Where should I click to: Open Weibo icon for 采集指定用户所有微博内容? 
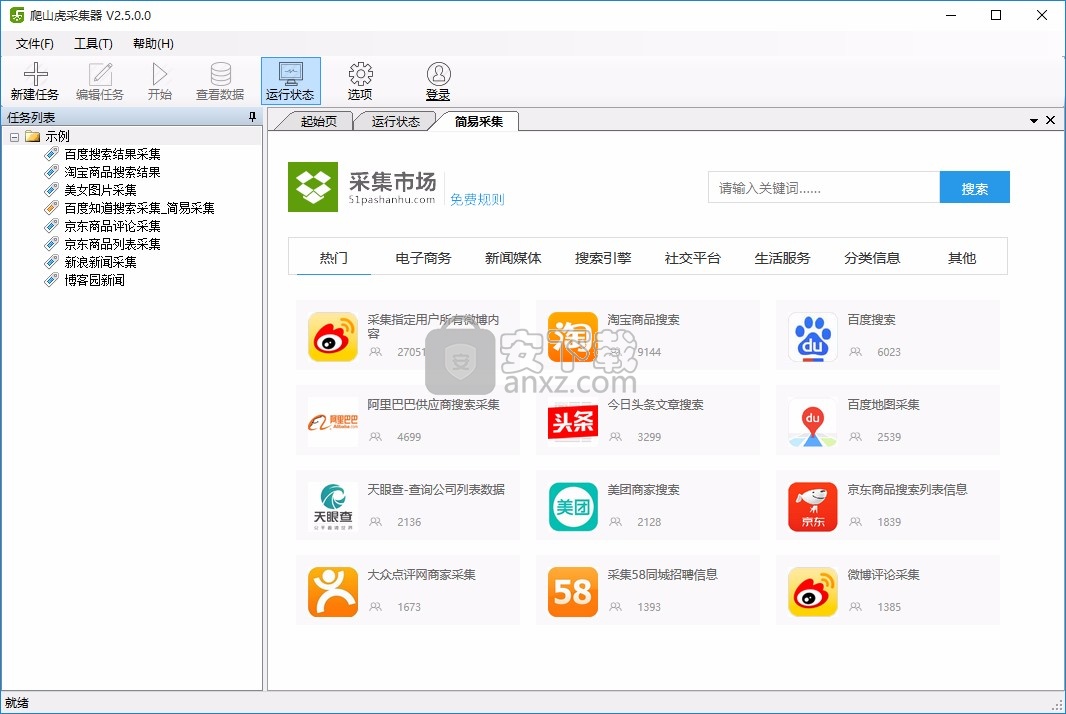click(332, 337)
